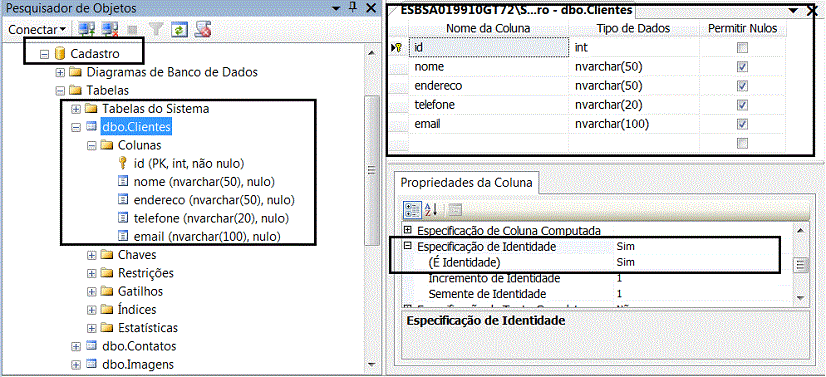Click the Colunas folder icon
The image size is (826, 377).
[x=107, y=145]
